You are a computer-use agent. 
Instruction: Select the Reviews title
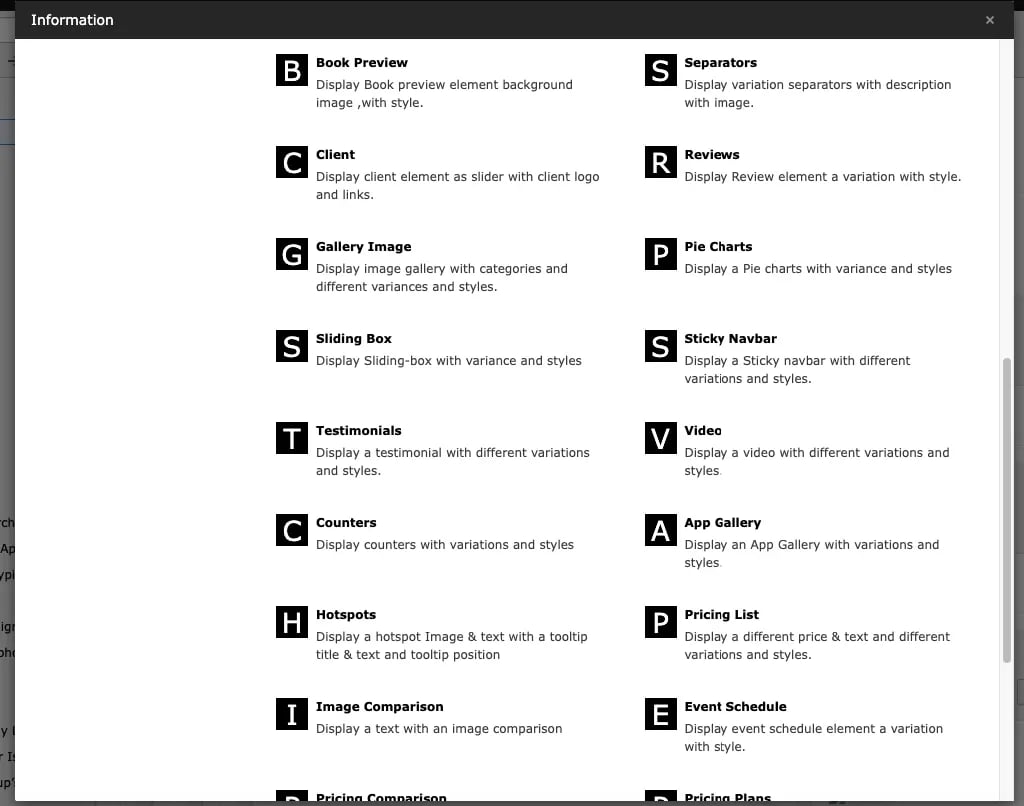(x=712, y=155)
